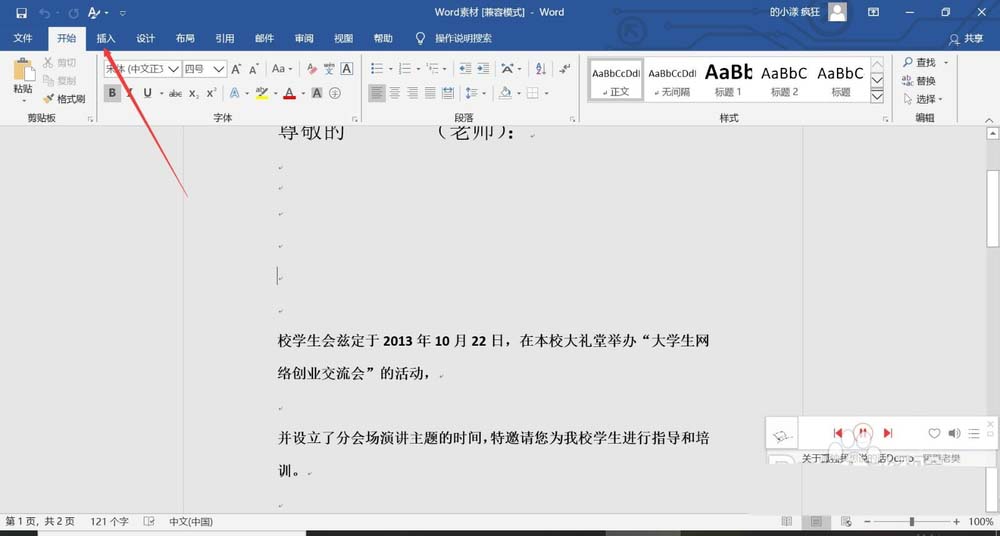The height and width of the screenshot is (536, 1000).
Task: Open the Select (选择) dropdown
Action: pos(923,99)
